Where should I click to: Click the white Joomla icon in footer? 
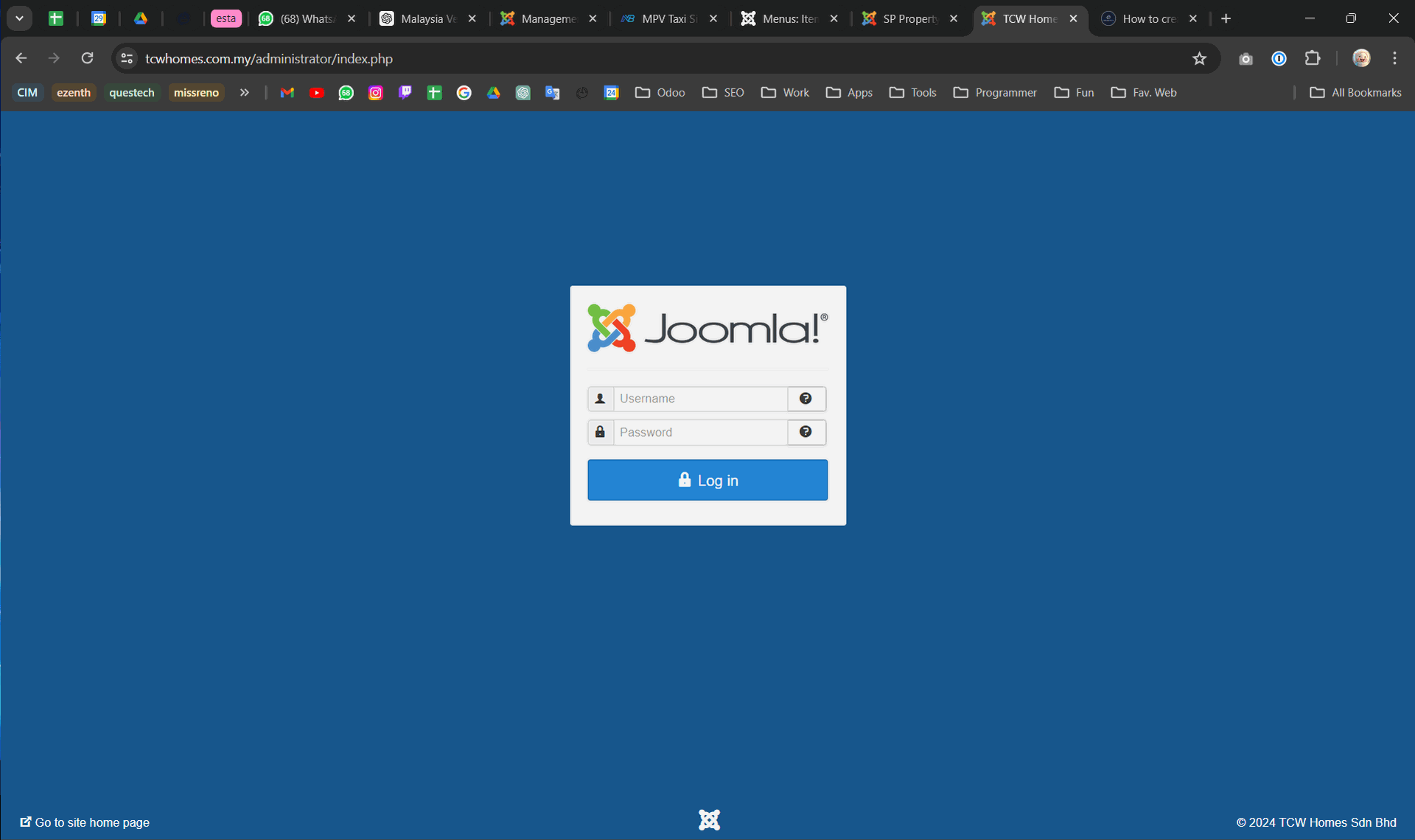click(709, 820)
